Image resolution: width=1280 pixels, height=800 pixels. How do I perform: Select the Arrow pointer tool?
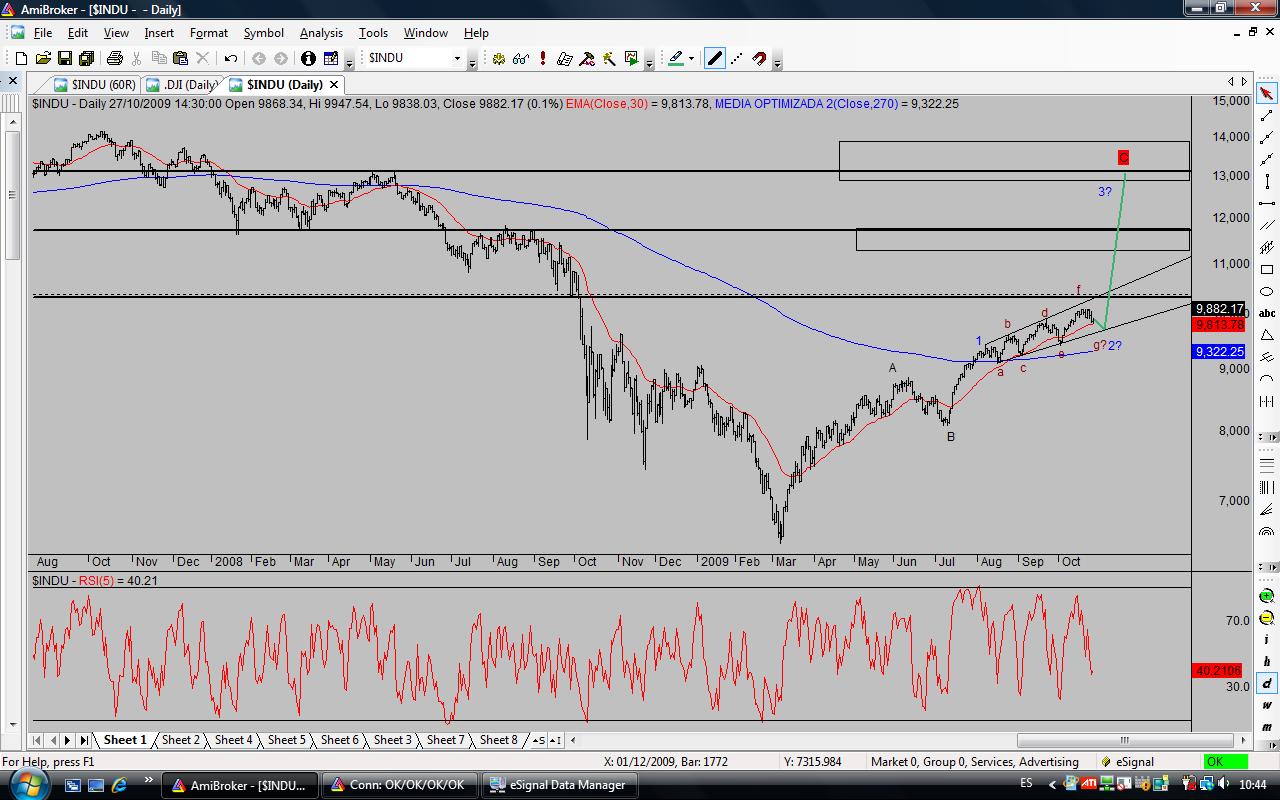click(1267, 94)
